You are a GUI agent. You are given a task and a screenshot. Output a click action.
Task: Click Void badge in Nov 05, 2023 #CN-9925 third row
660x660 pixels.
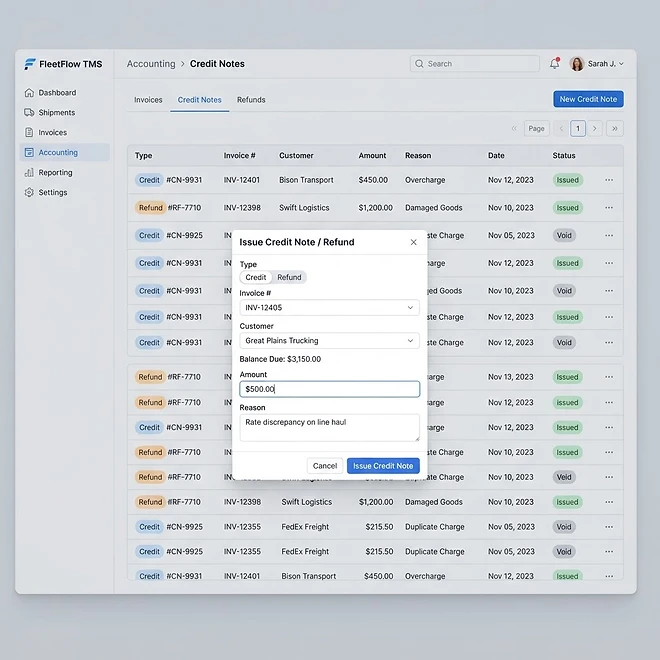564,235
